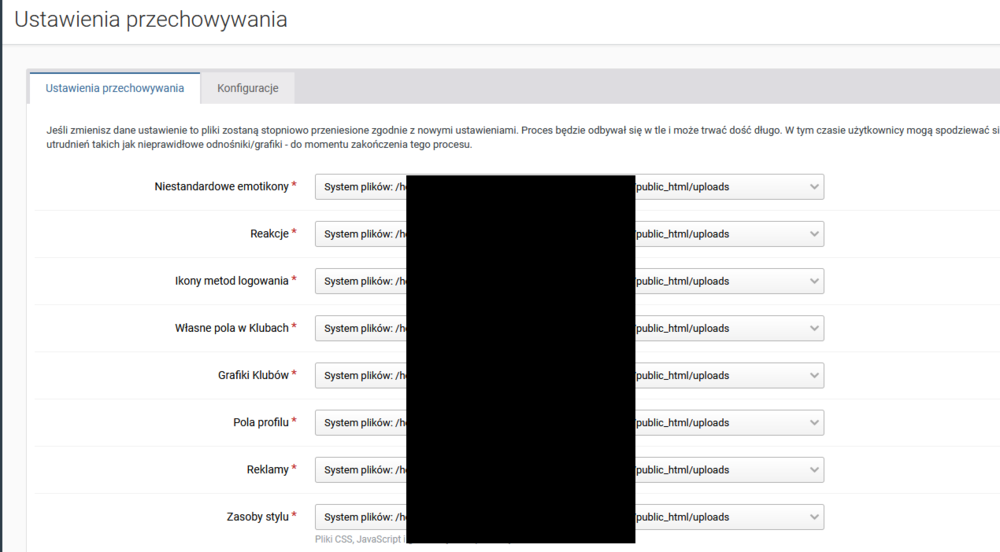Click the Grafiki Klubów field label
The width and height of the screenshot is (1000, 552).
coord(253,375)
